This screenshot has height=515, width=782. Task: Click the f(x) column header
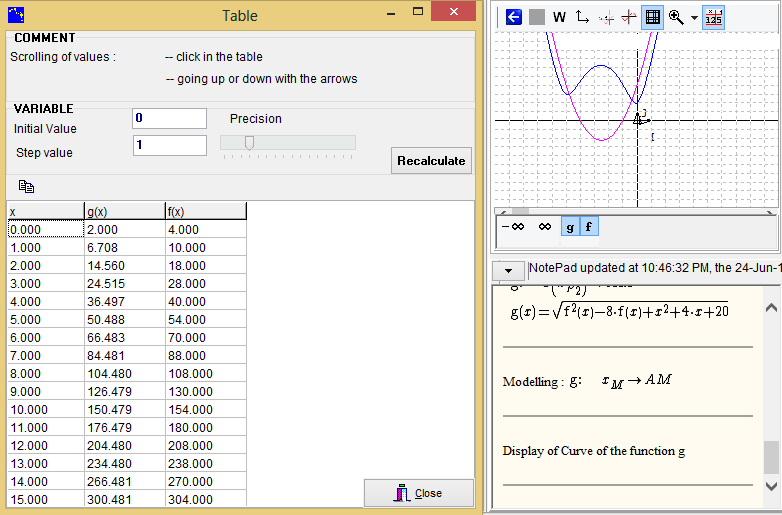[x=206, y=211]
